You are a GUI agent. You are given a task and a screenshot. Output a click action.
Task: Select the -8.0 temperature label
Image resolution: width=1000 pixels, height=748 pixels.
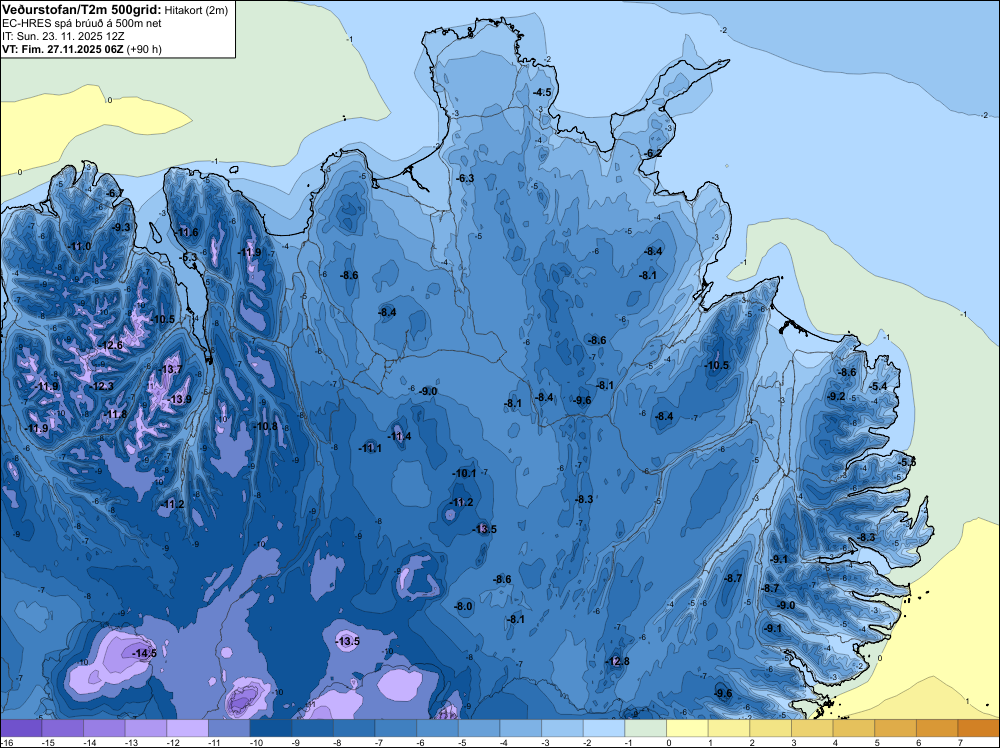tap(463, 606)
